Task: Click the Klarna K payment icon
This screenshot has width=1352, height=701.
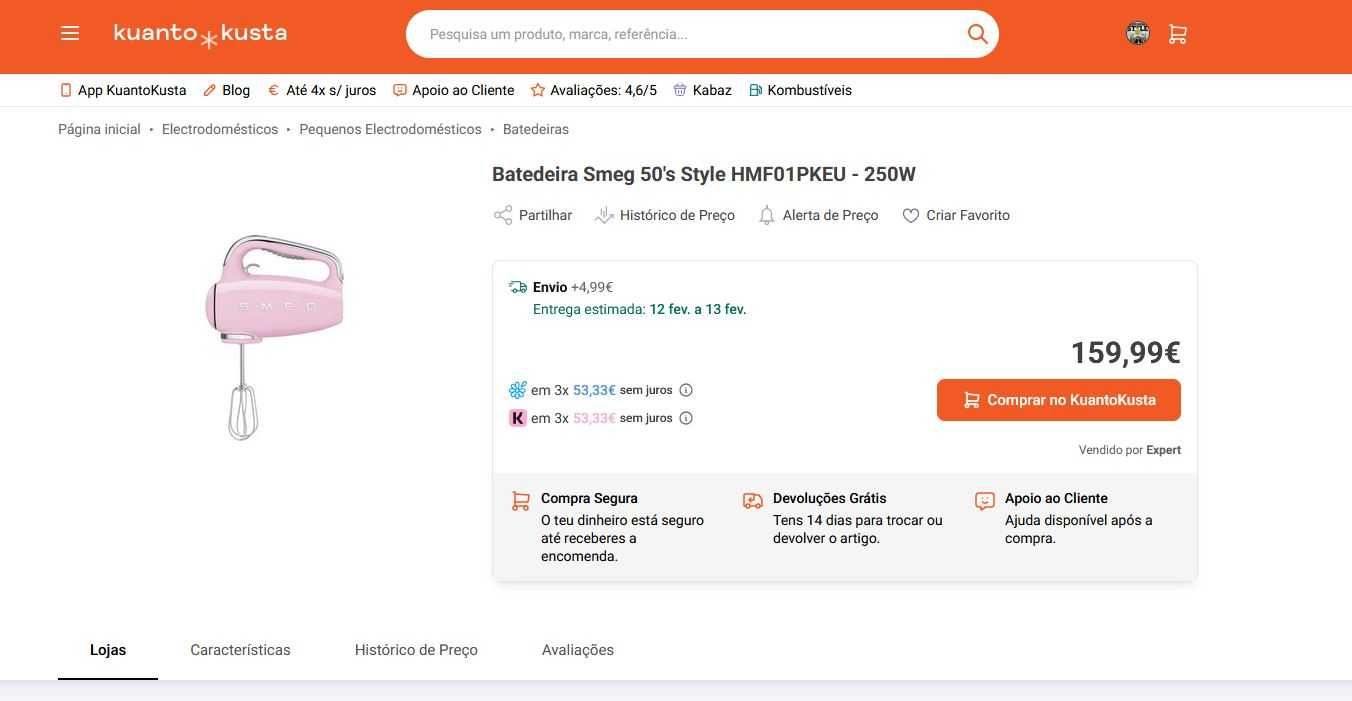Action: point(517,418)
